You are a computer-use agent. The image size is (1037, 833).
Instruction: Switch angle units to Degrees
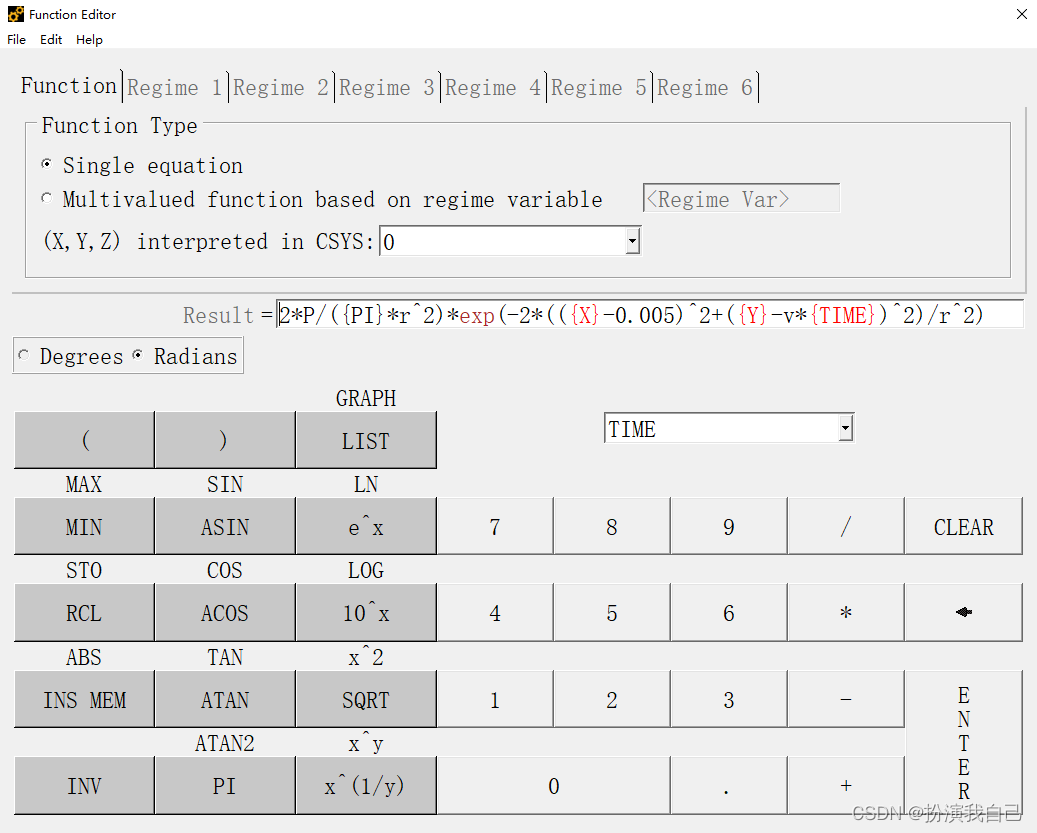24,357
